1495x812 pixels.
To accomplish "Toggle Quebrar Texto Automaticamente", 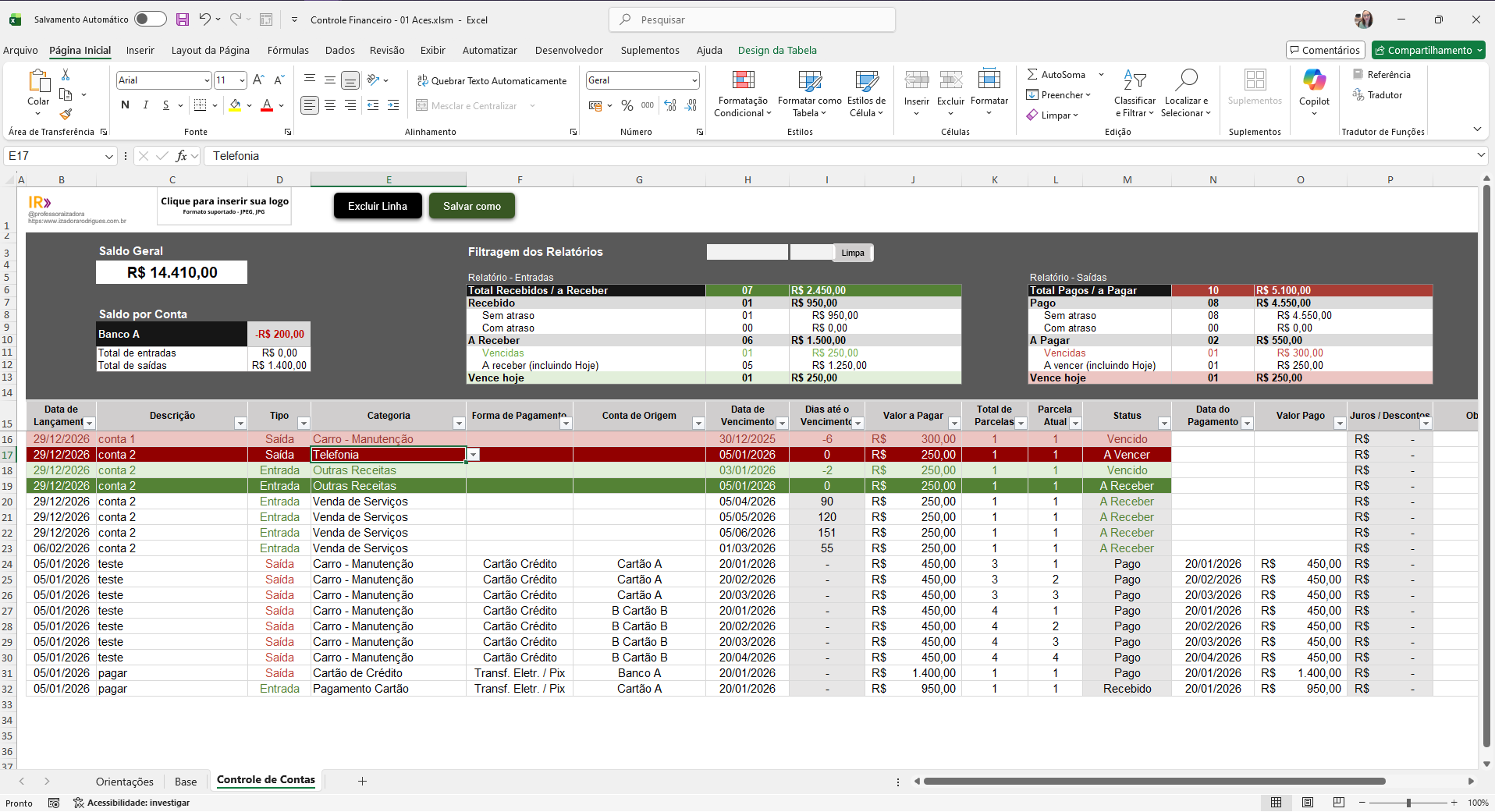I will [492, 80].
